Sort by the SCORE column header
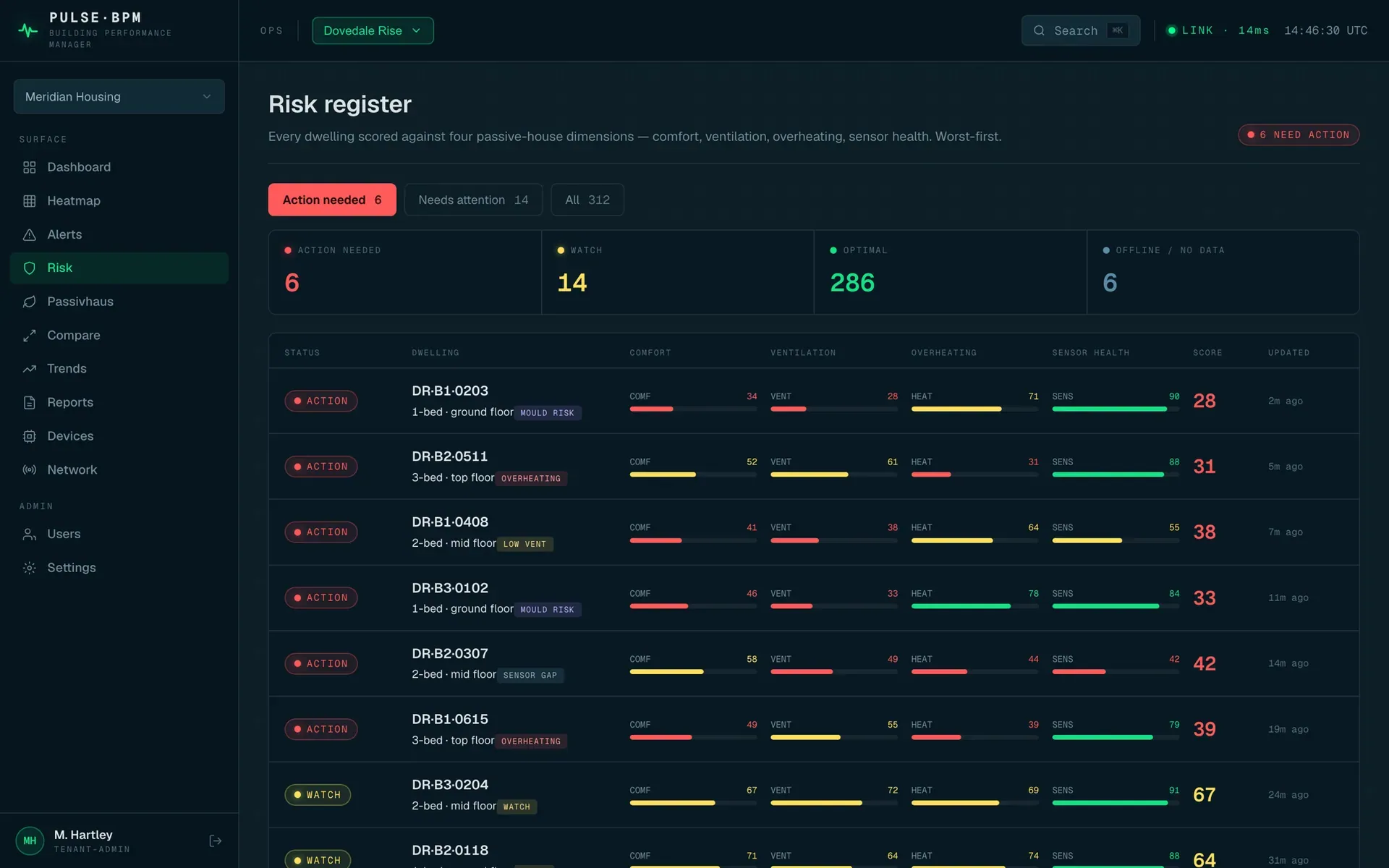Viewport: 1389px width, 868px height. tap(1207, 353)
